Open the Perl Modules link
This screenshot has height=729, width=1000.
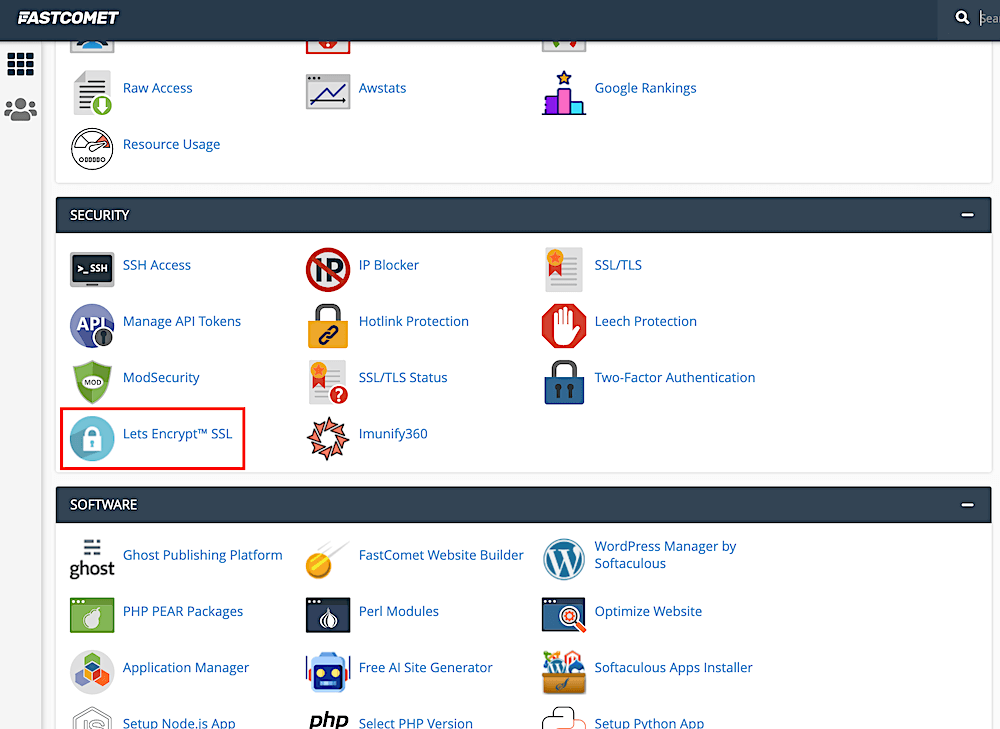399,611
